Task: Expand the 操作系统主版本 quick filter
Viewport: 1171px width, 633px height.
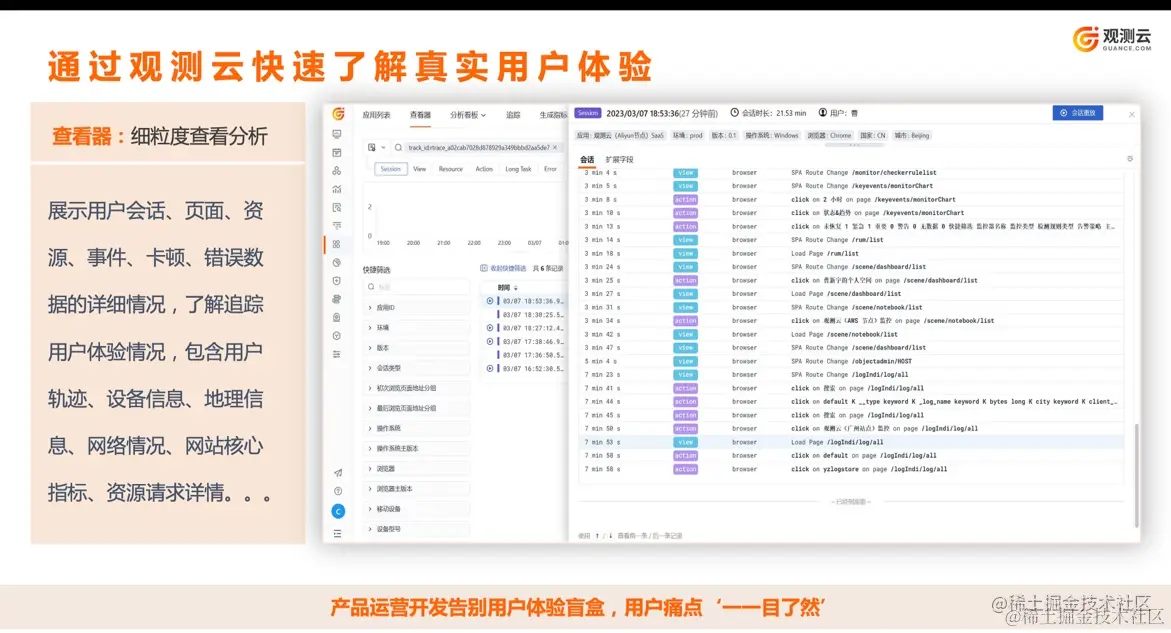Action: (x=418, y=449)
